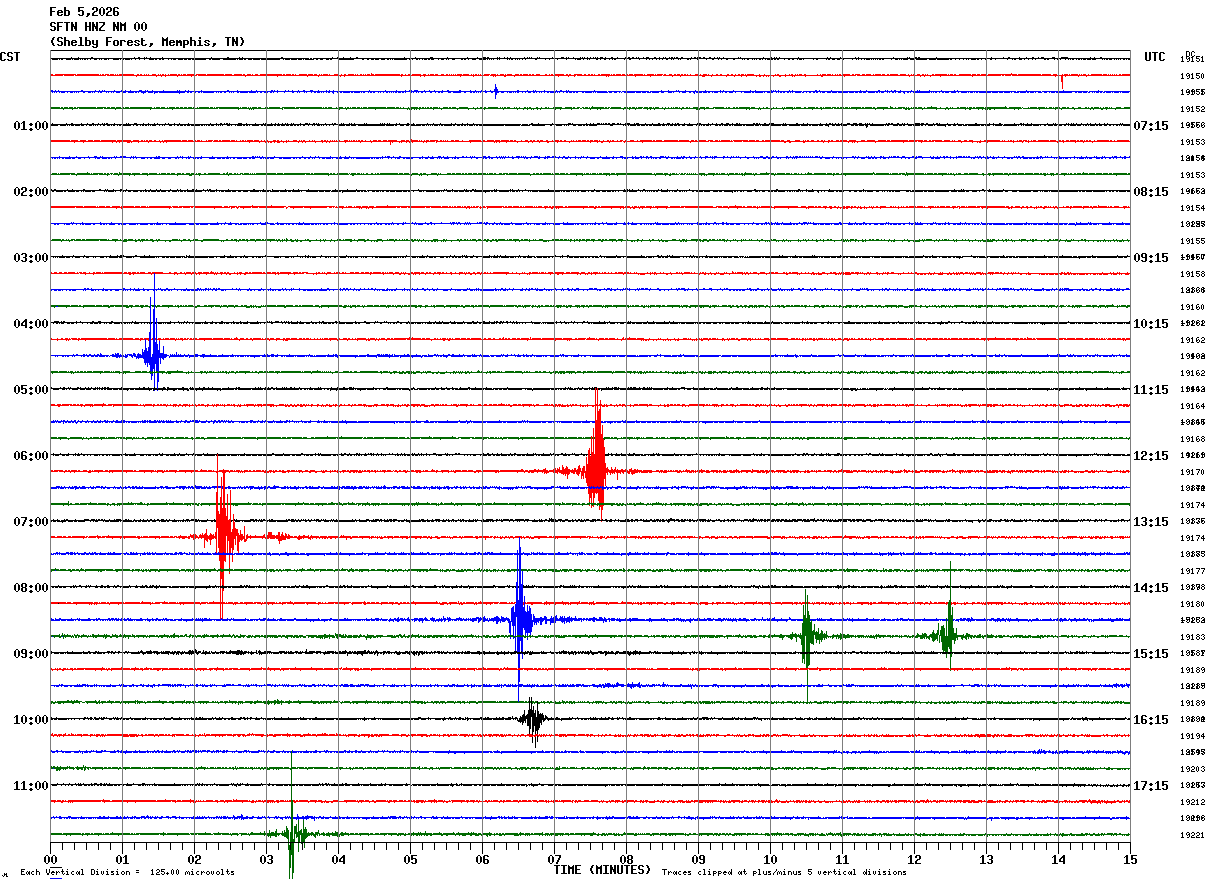This screenshot has width=1210, height=886.
Task: Click the DC offset value '19150'
Action: (x=1192, y=76)
